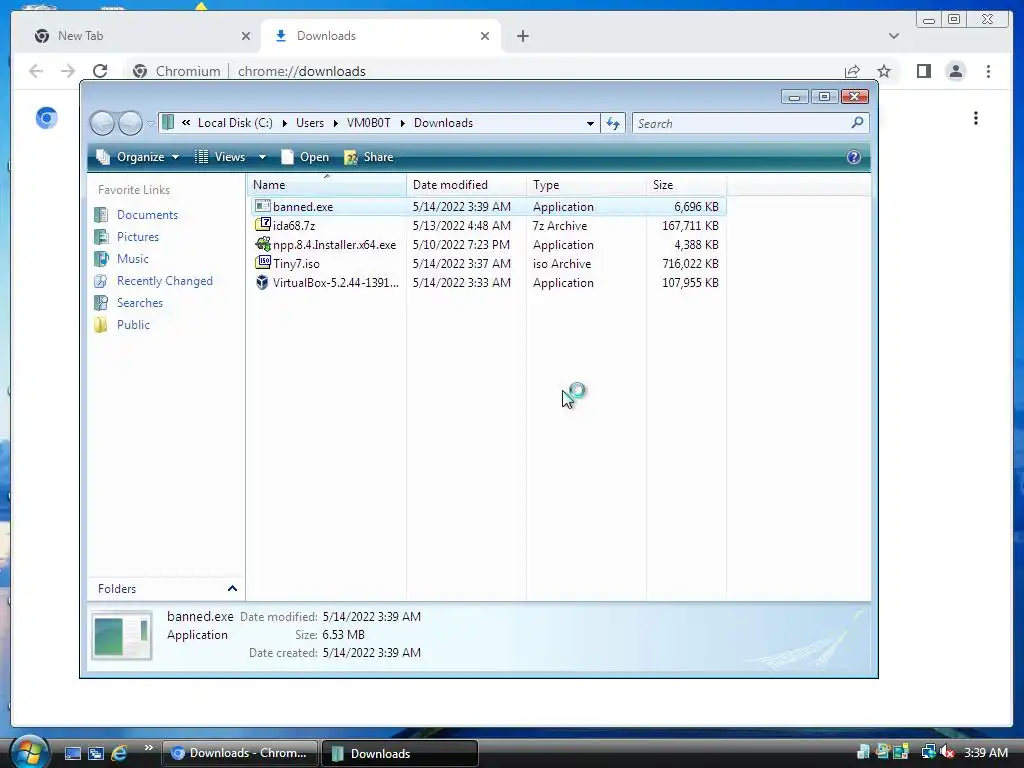The width and height of the screenshot is (1024, 768).
Task: Sort files by the Type column
Action: [x=586, y=185]
